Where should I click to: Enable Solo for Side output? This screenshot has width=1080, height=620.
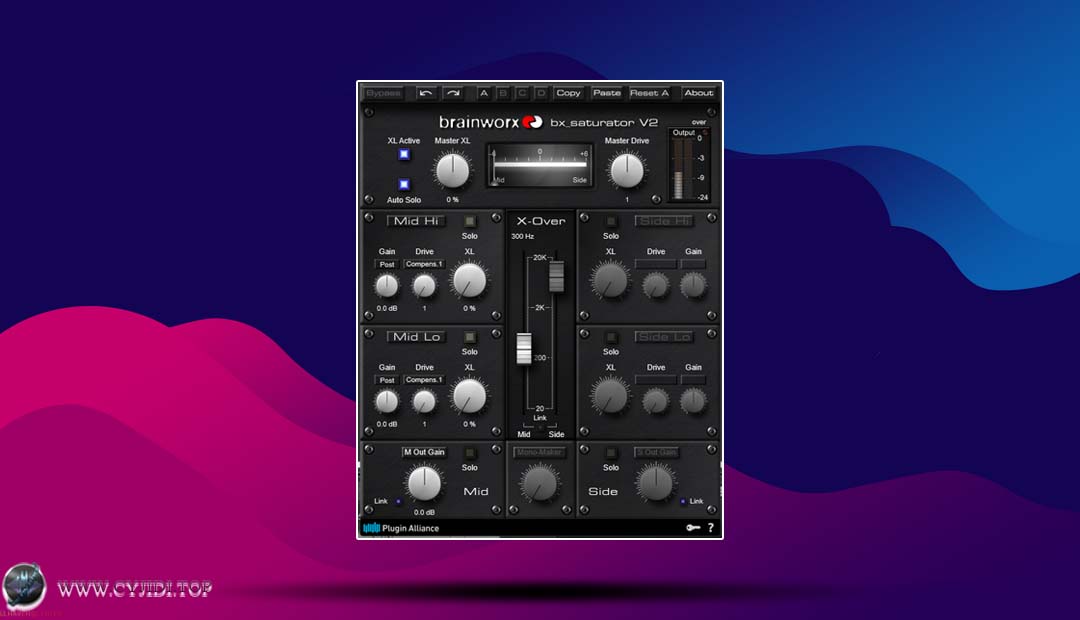click(611, 453)
